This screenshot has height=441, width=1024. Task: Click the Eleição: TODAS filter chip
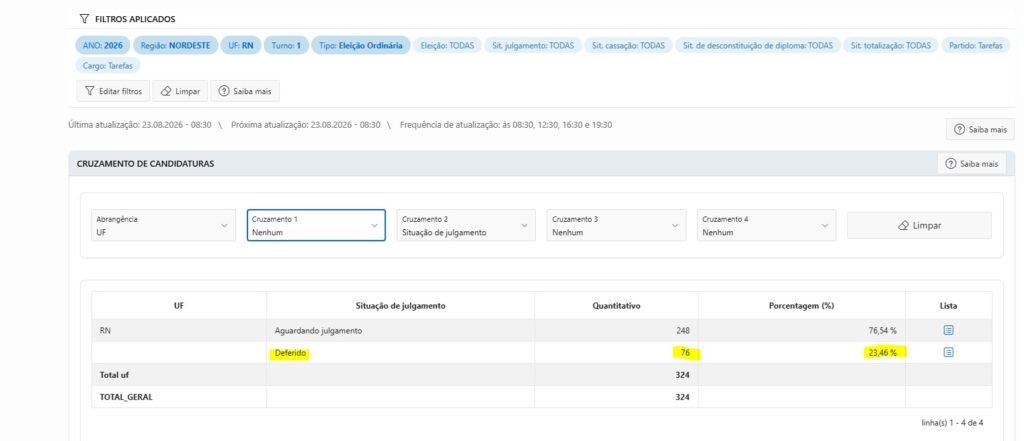click(447, 46)
